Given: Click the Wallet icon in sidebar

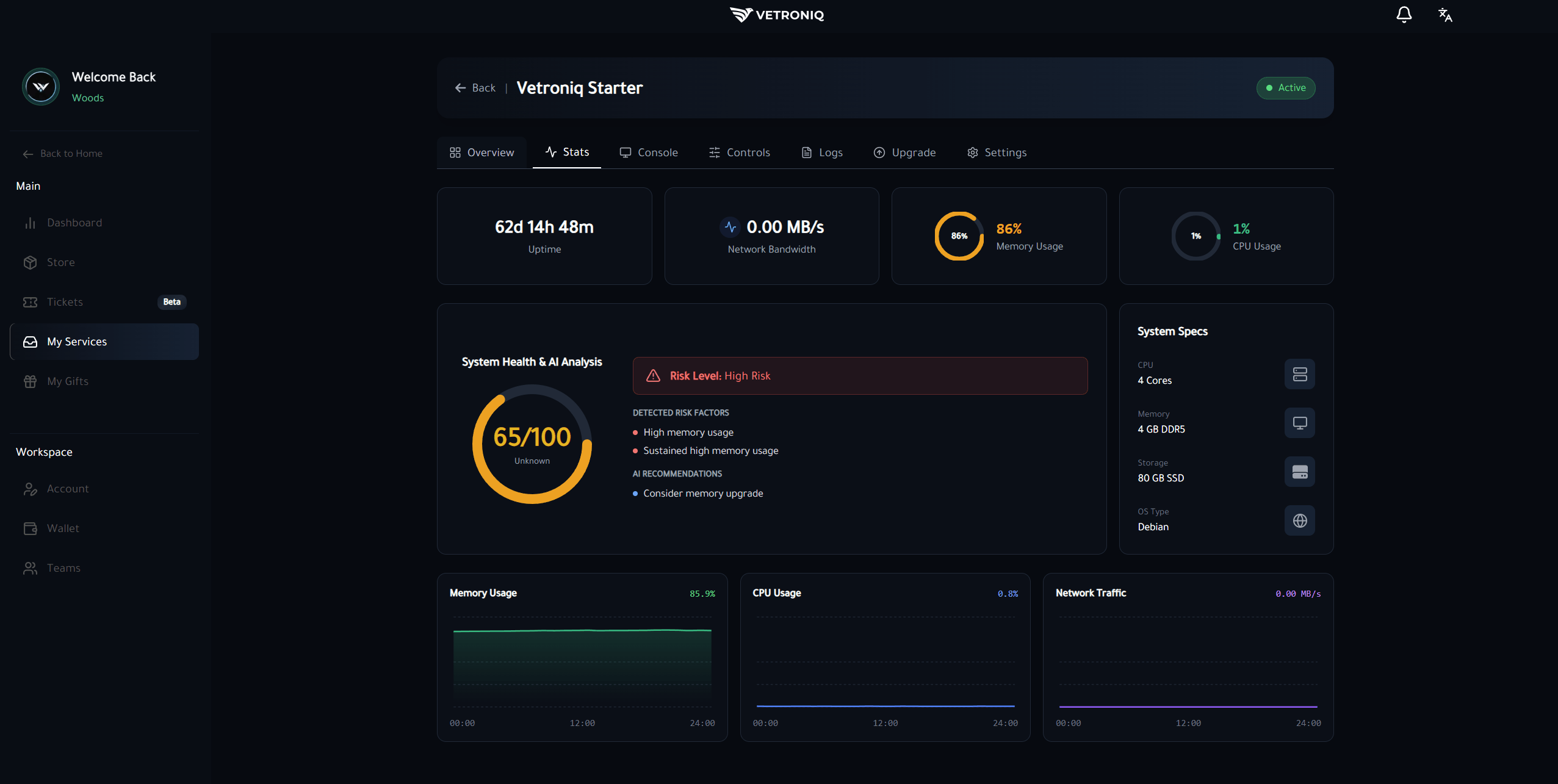Looking at the screenshot, I should [30, 528].
